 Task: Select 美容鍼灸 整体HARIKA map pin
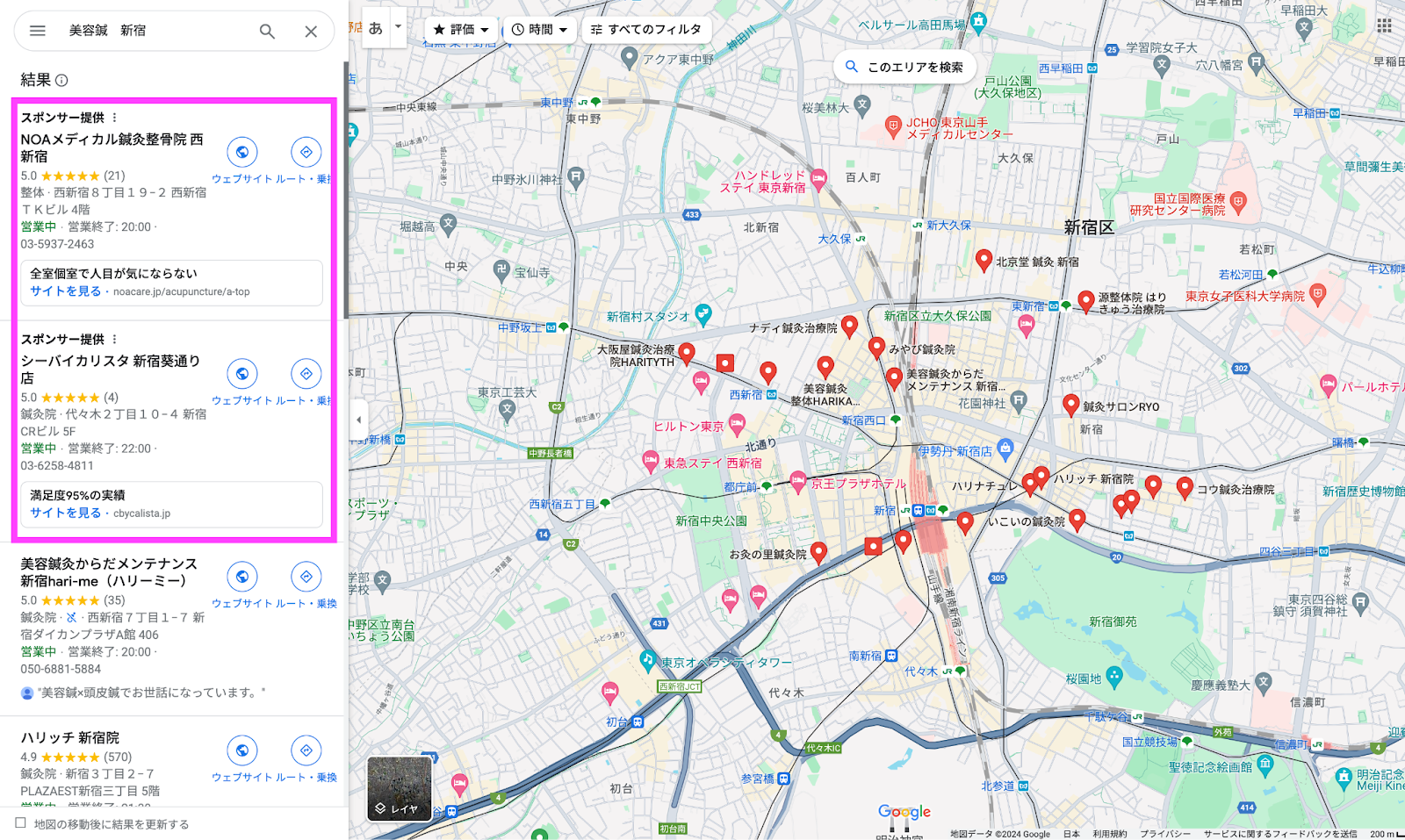(825, 367)
